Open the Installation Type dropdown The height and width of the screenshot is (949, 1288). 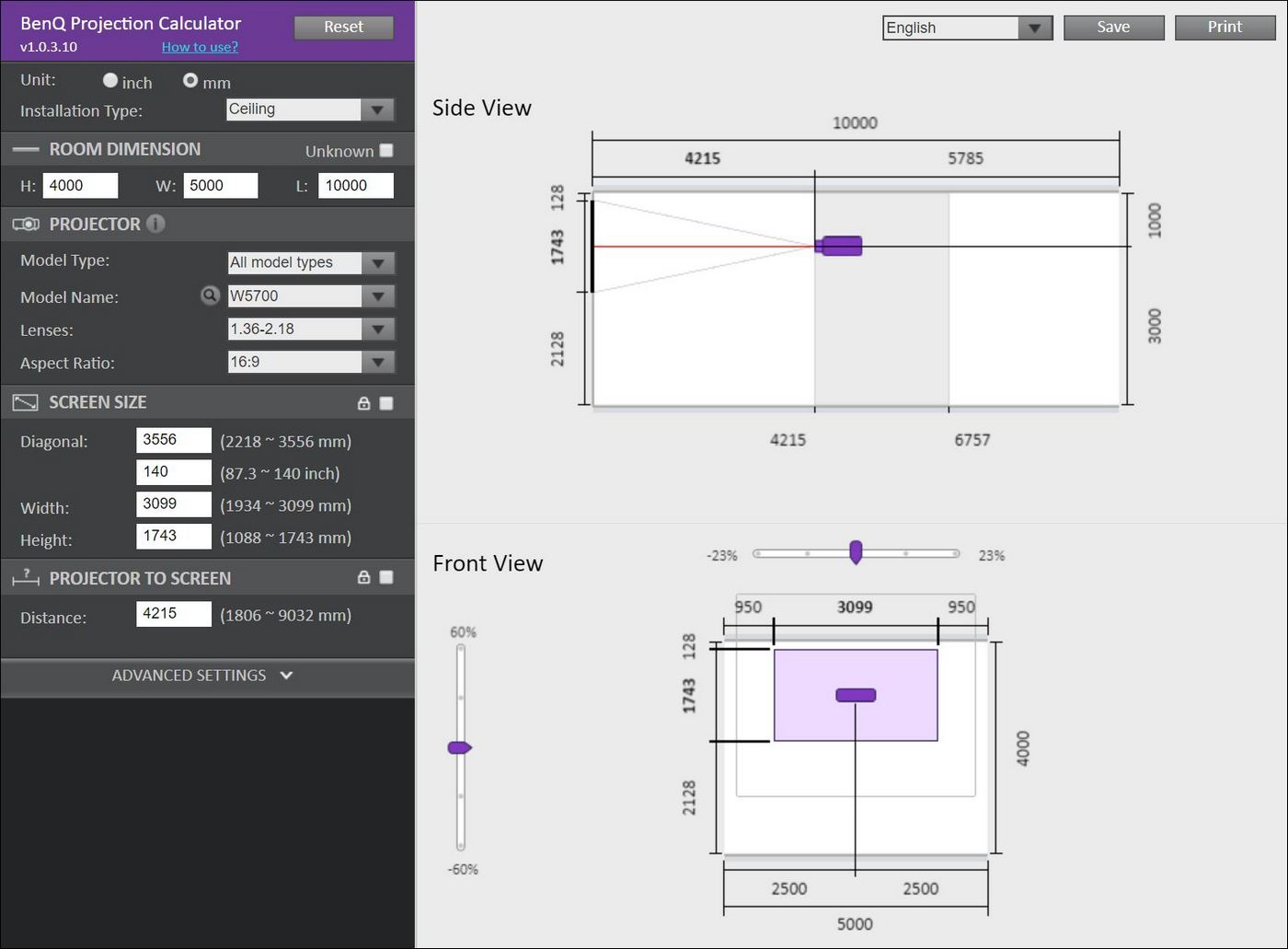tap(311, 110)
